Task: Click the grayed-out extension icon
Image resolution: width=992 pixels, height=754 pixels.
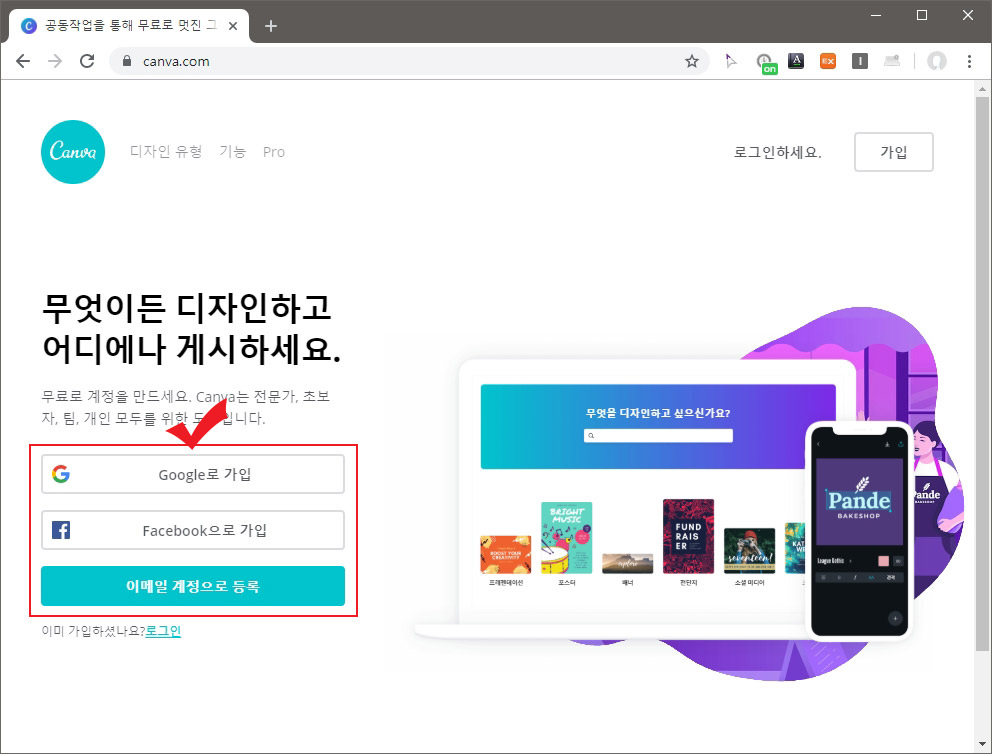Action: tap(892, 61)
